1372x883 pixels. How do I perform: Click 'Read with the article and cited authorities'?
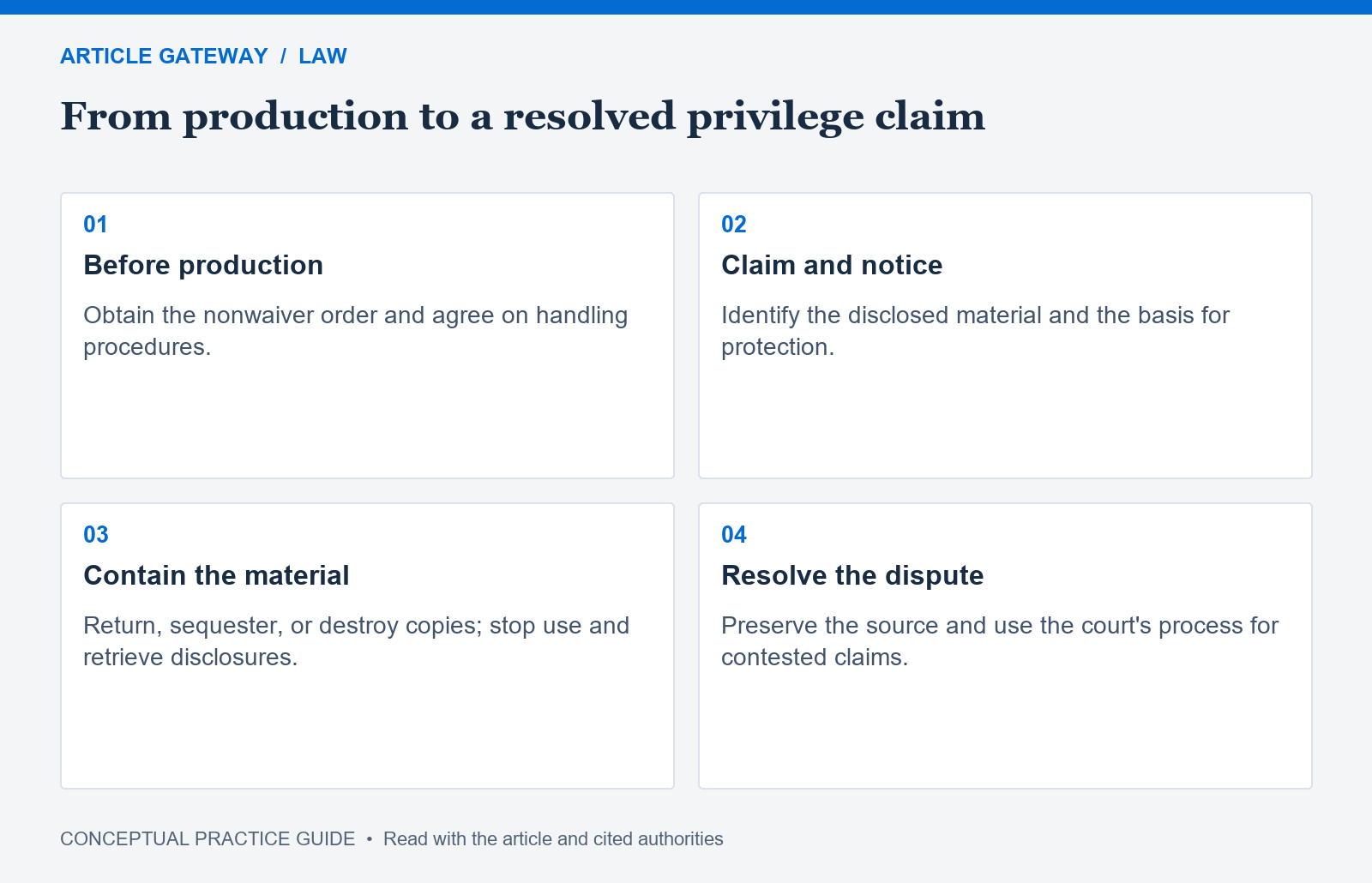[x=553, y=839]
